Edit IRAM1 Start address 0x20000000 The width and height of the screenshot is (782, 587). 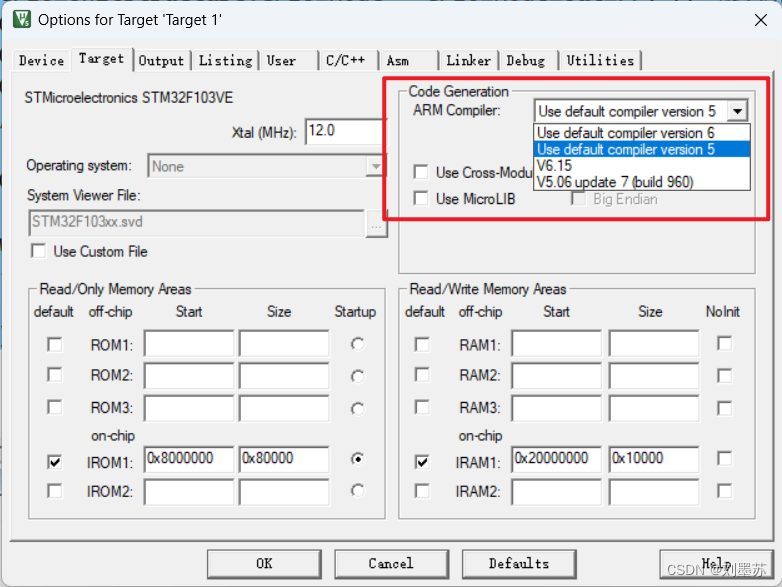point(557,459)
